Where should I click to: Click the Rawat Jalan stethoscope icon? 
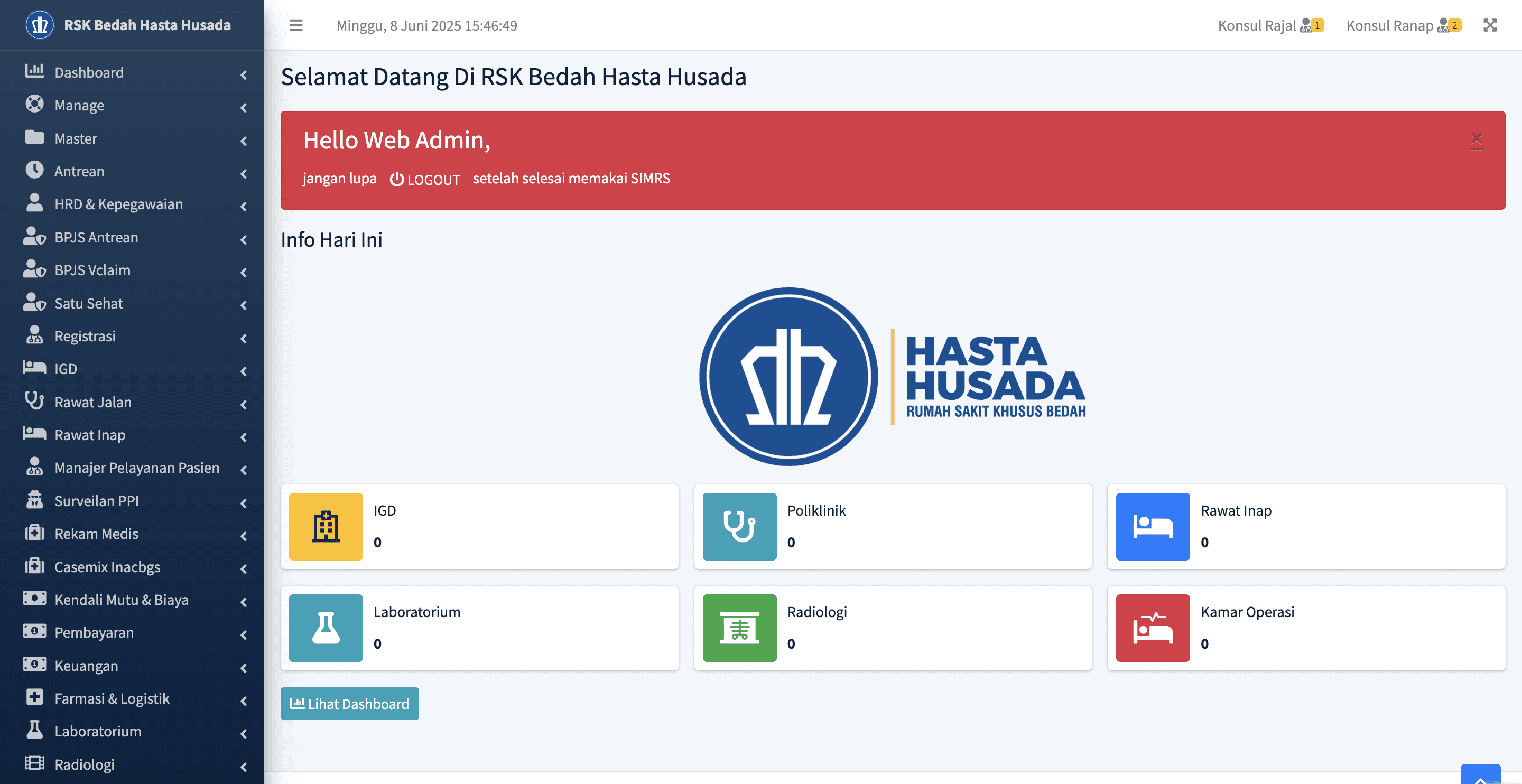pos(34,400)
